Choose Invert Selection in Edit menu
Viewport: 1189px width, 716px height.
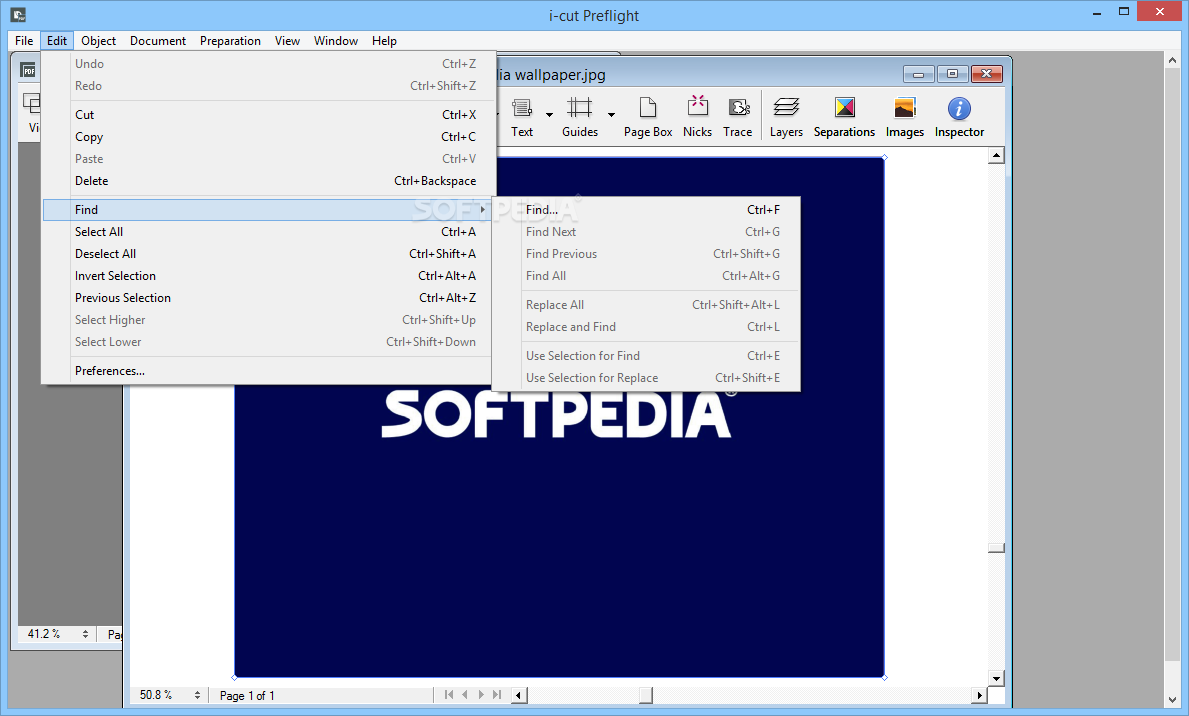pos(268,275)
